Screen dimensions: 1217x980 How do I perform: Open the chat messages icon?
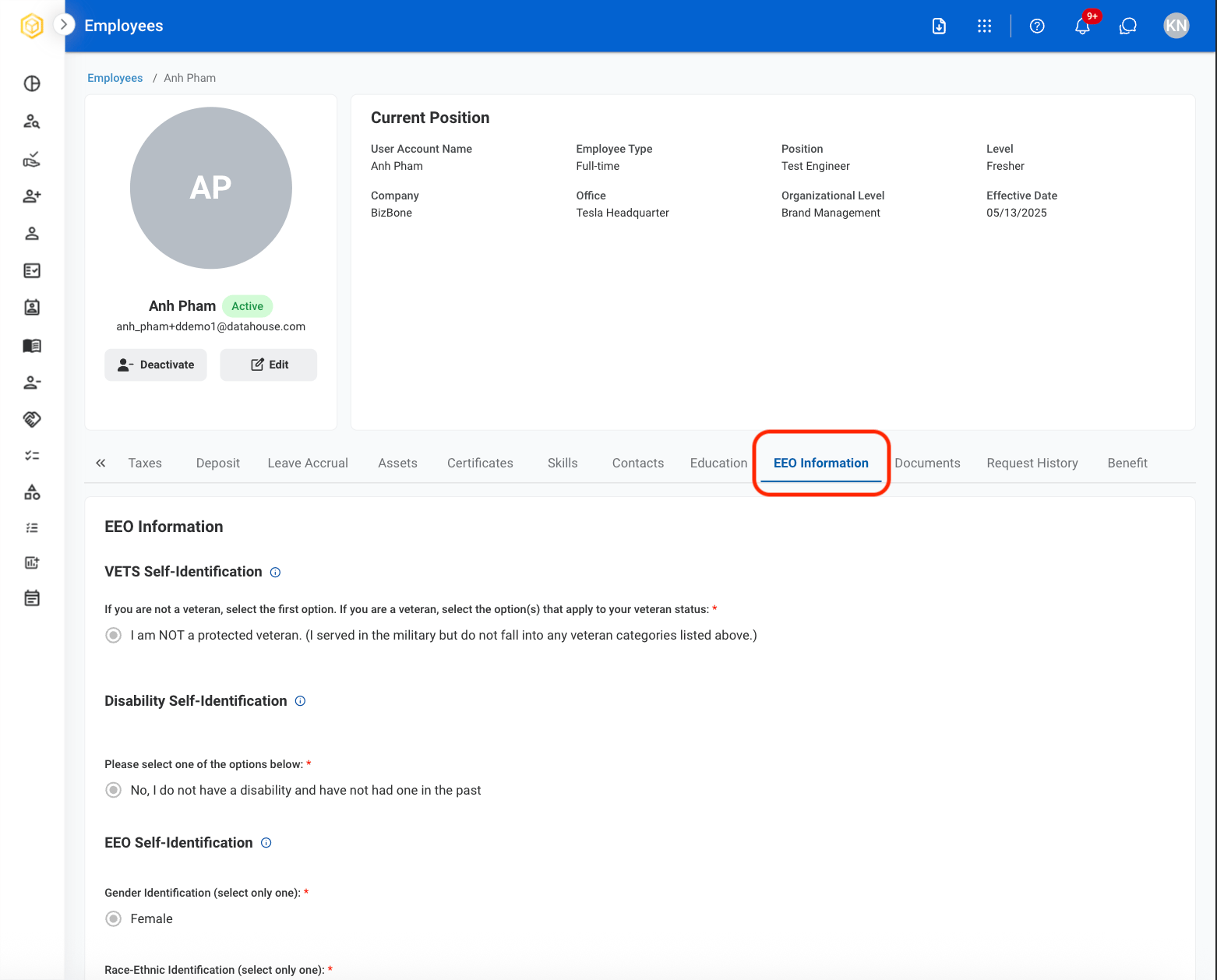click(1128, 26)
